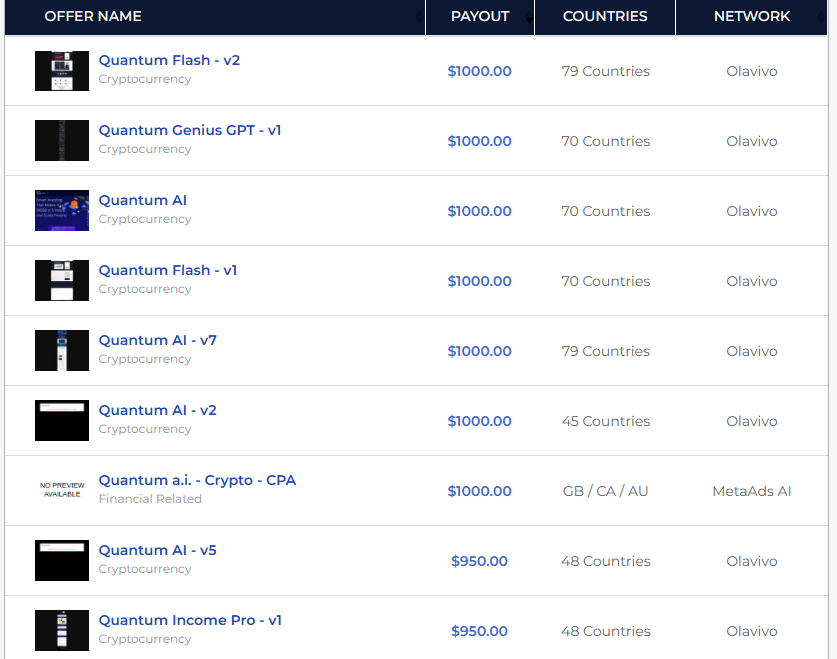Click the $1000.00 payout for Quantum Flash - v2
837x659 pixels.
coord(479,71)
